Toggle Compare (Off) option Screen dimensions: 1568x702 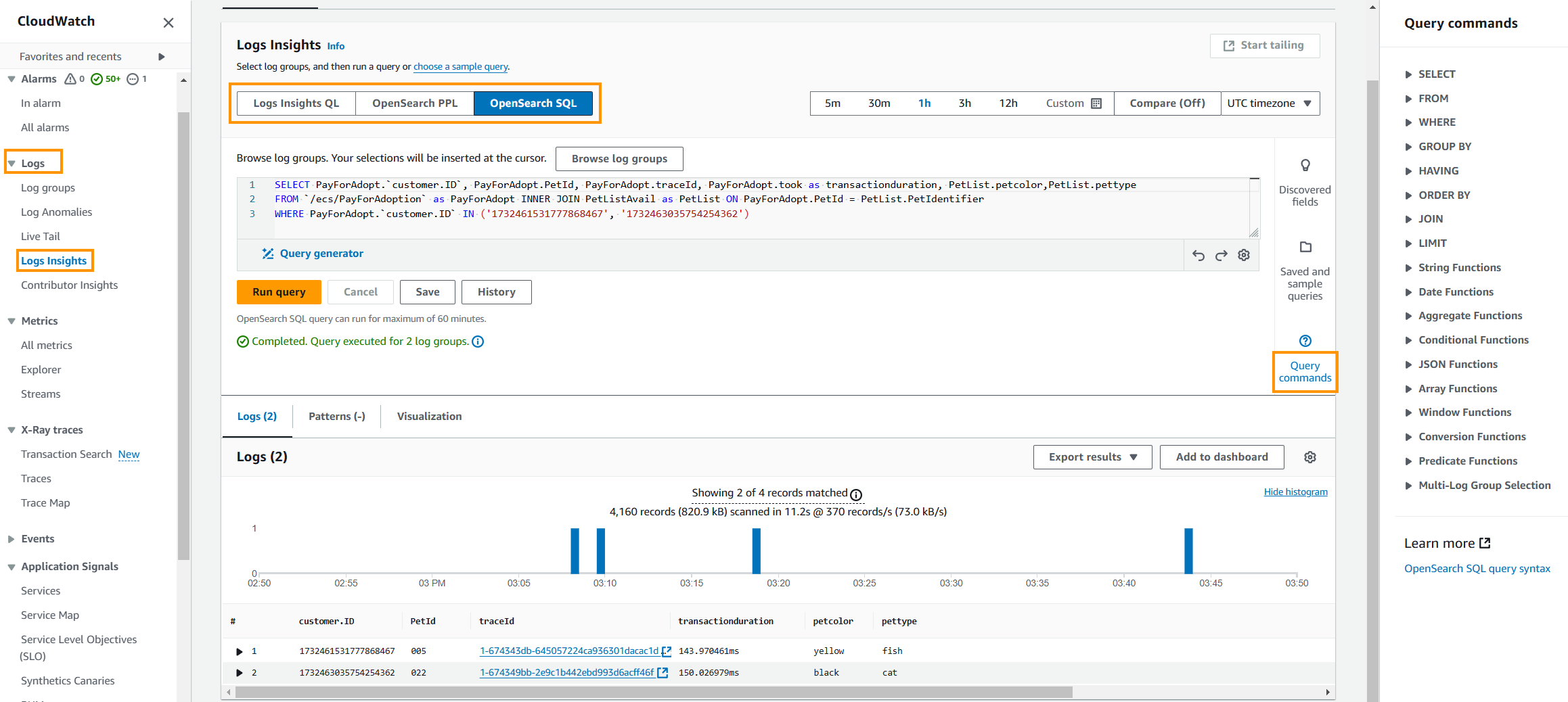tap(1167, 103)
